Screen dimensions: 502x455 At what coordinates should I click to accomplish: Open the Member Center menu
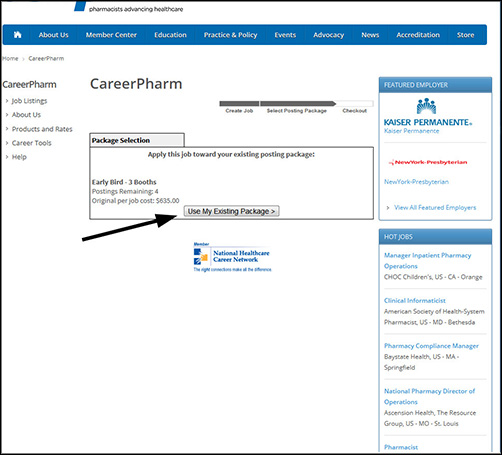111,35
